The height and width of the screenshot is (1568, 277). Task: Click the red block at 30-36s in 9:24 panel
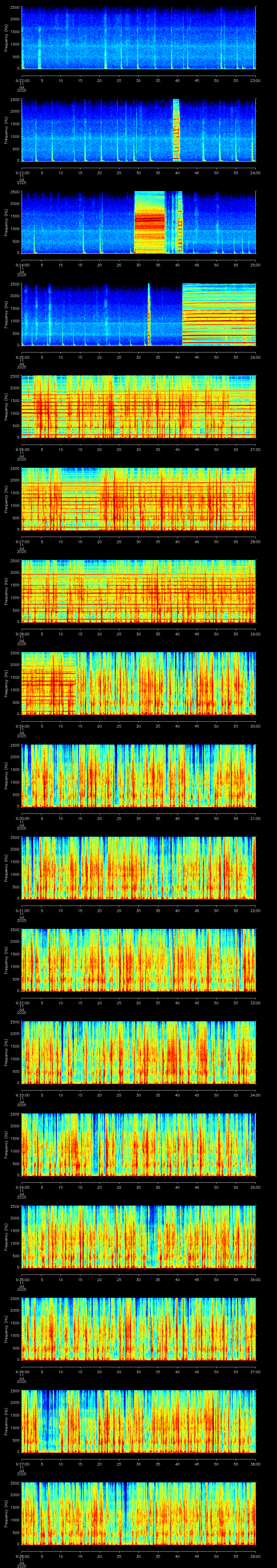click(150, 222)
